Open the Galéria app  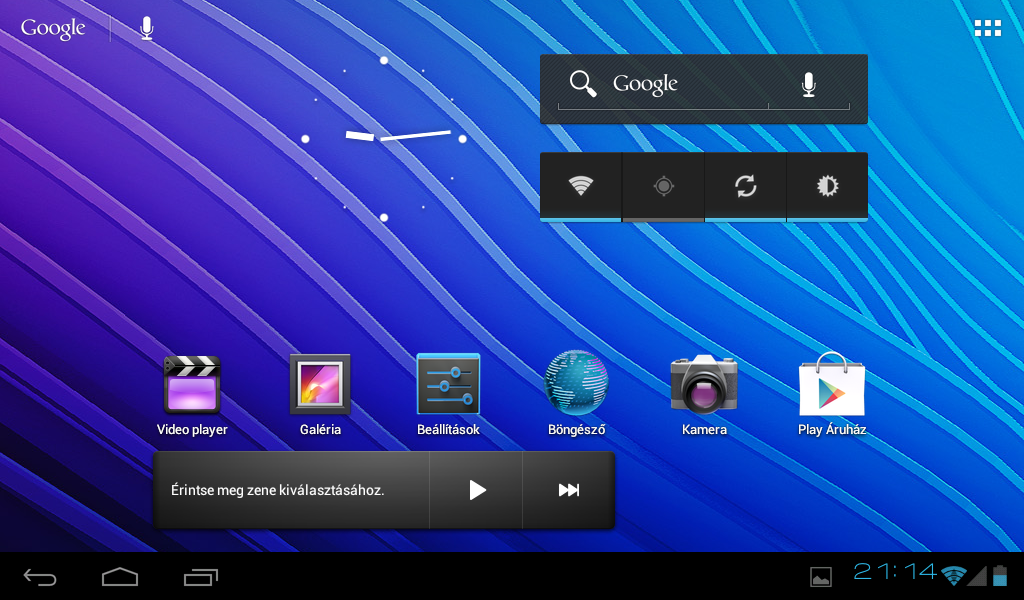(x=320, y=394)
